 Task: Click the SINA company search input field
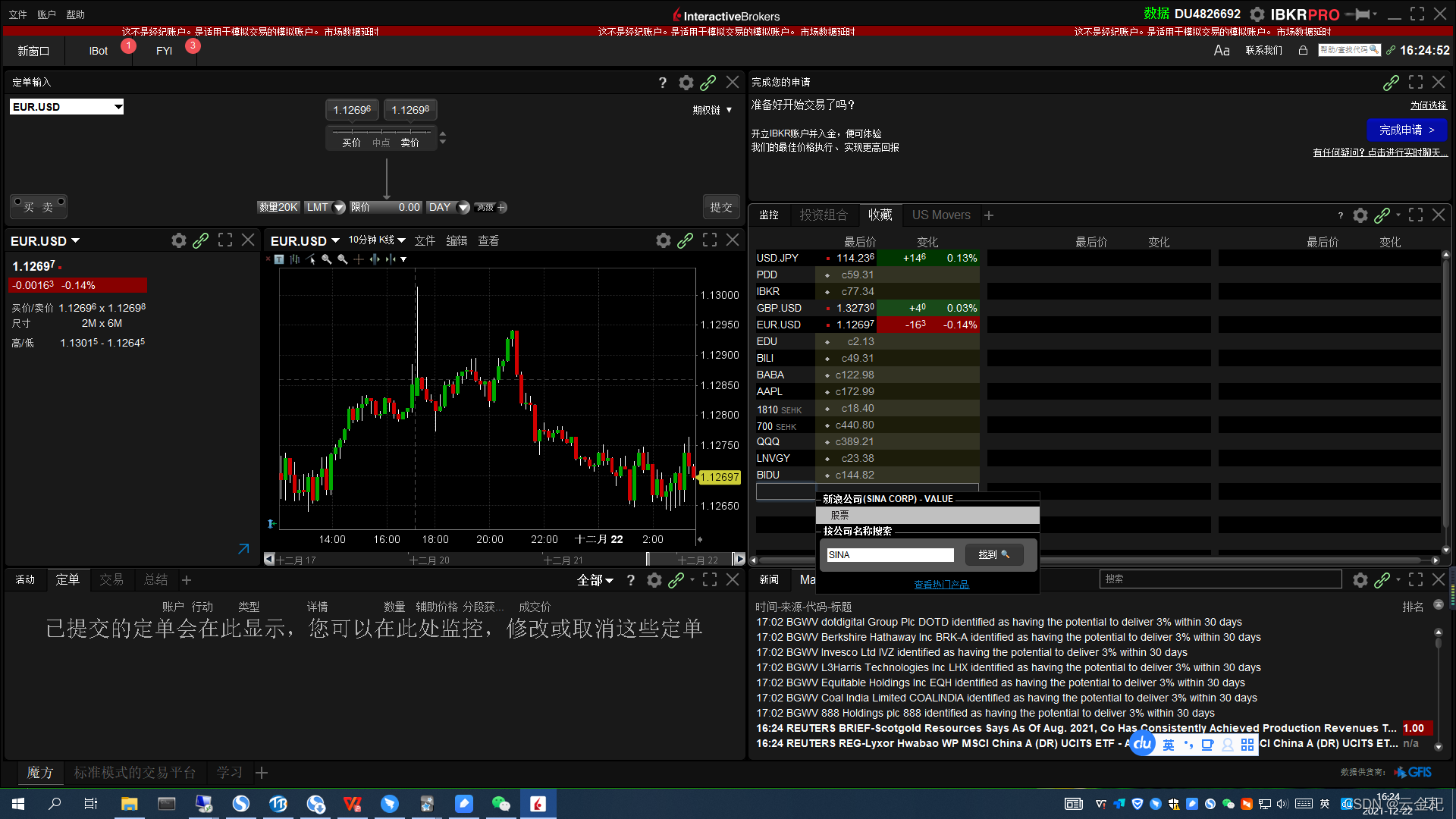point(890,555)
